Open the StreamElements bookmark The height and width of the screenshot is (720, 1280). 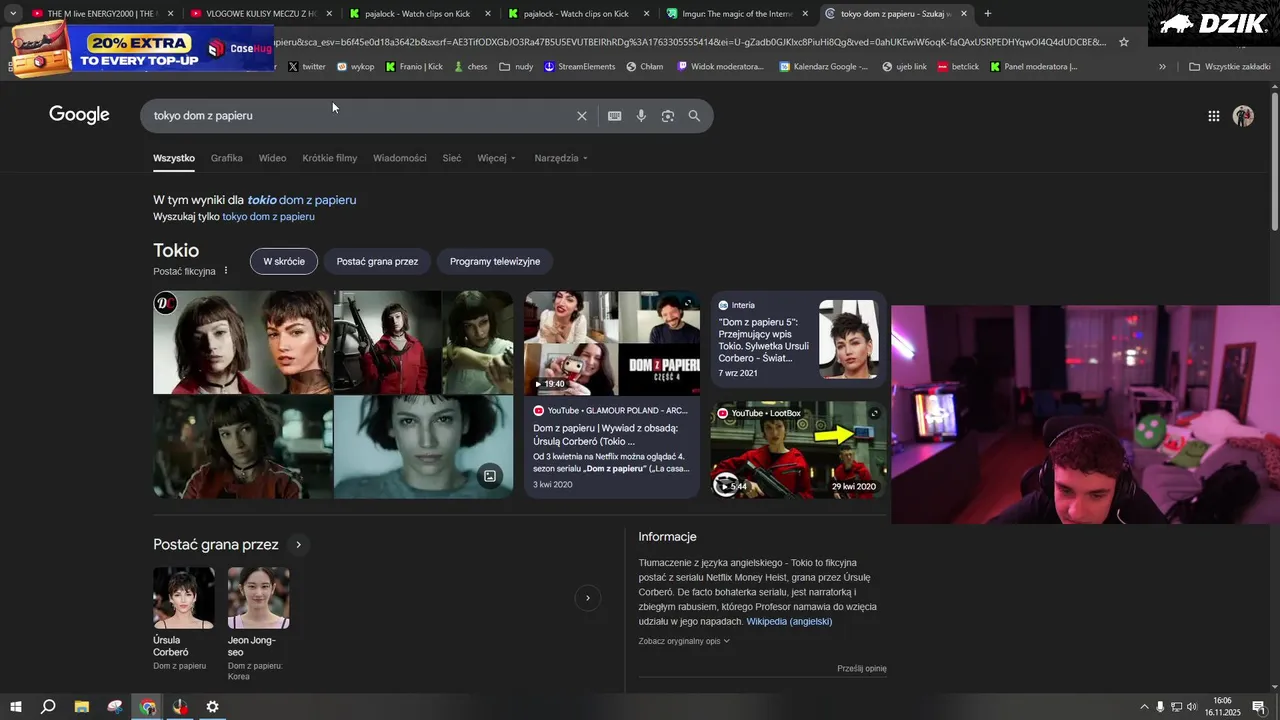pos(580,67)
